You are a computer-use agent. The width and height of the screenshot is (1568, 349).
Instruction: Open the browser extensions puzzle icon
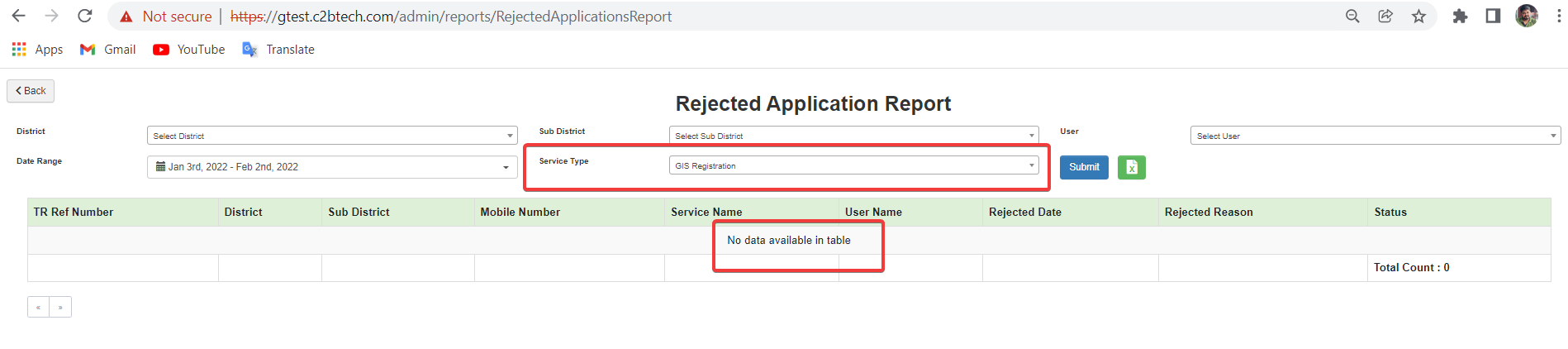pos(1460,16)
